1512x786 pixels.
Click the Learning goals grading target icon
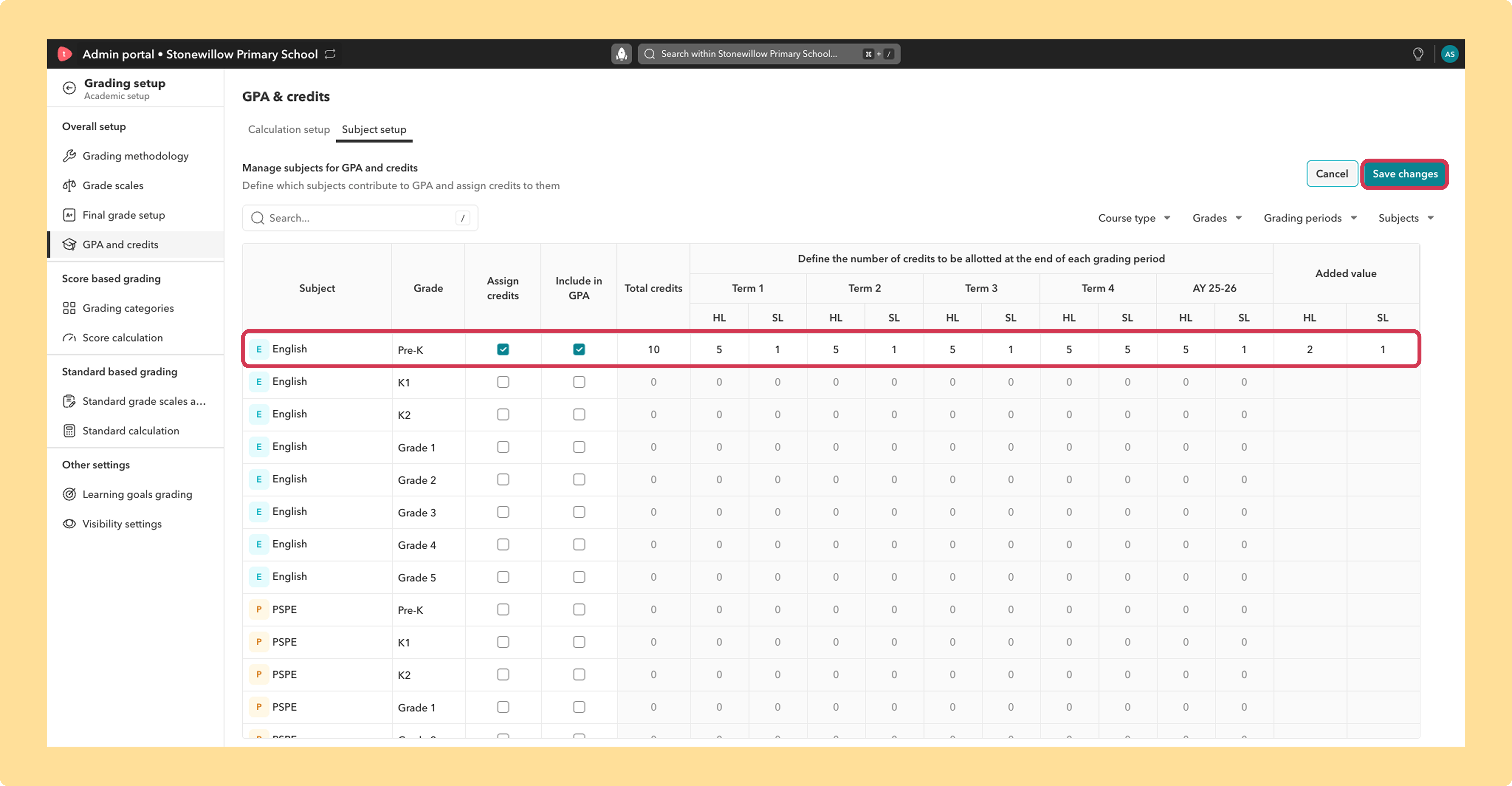coord(69,494)
